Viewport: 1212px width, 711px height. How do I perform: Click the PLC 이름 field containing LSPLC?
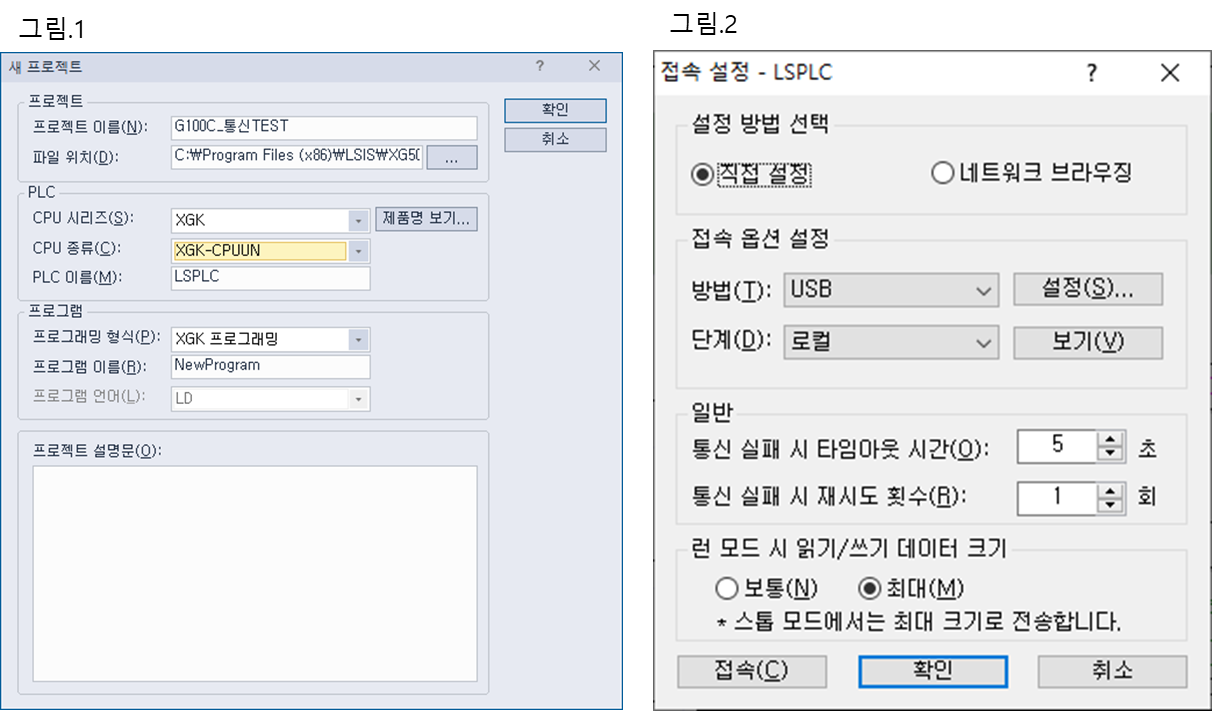(270, 277)
